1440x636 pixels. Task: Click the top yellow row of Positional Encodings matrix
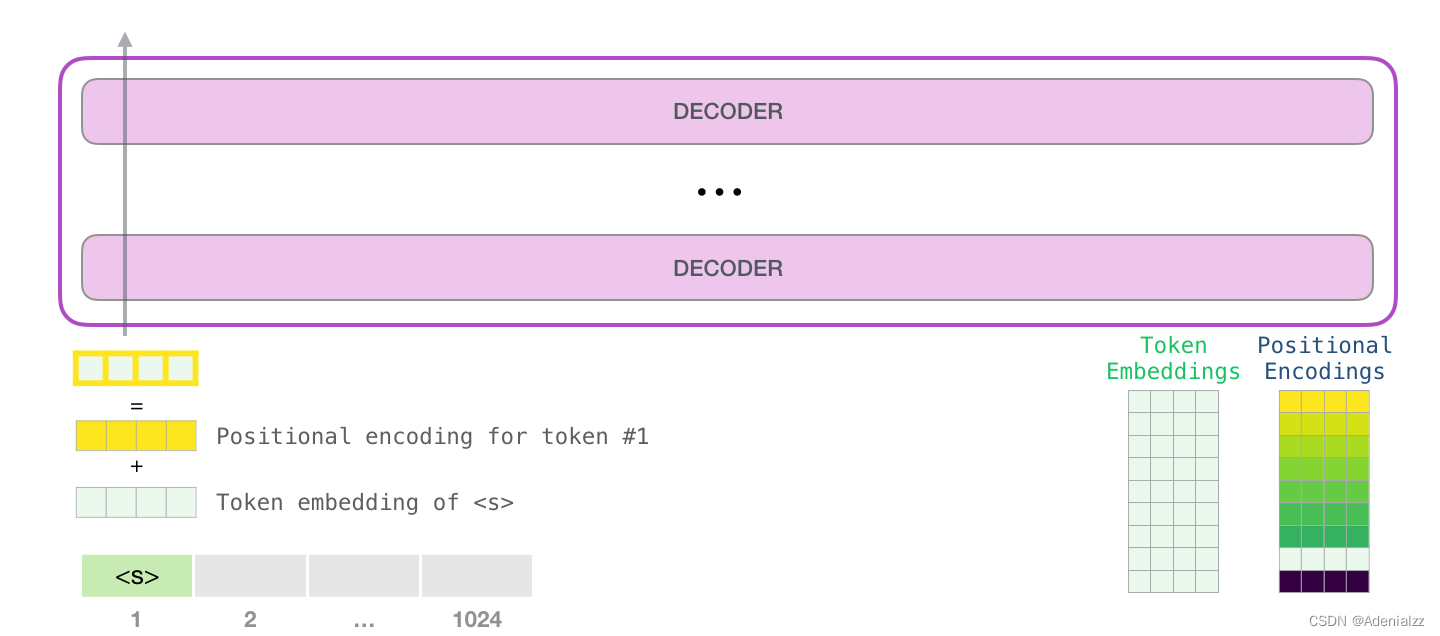1324,401
